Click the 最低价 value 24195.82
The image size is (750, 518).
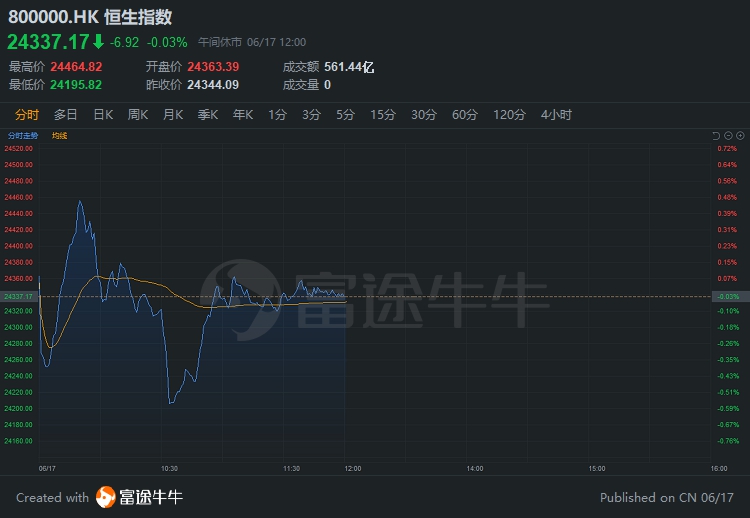click(x=76, y=85)
